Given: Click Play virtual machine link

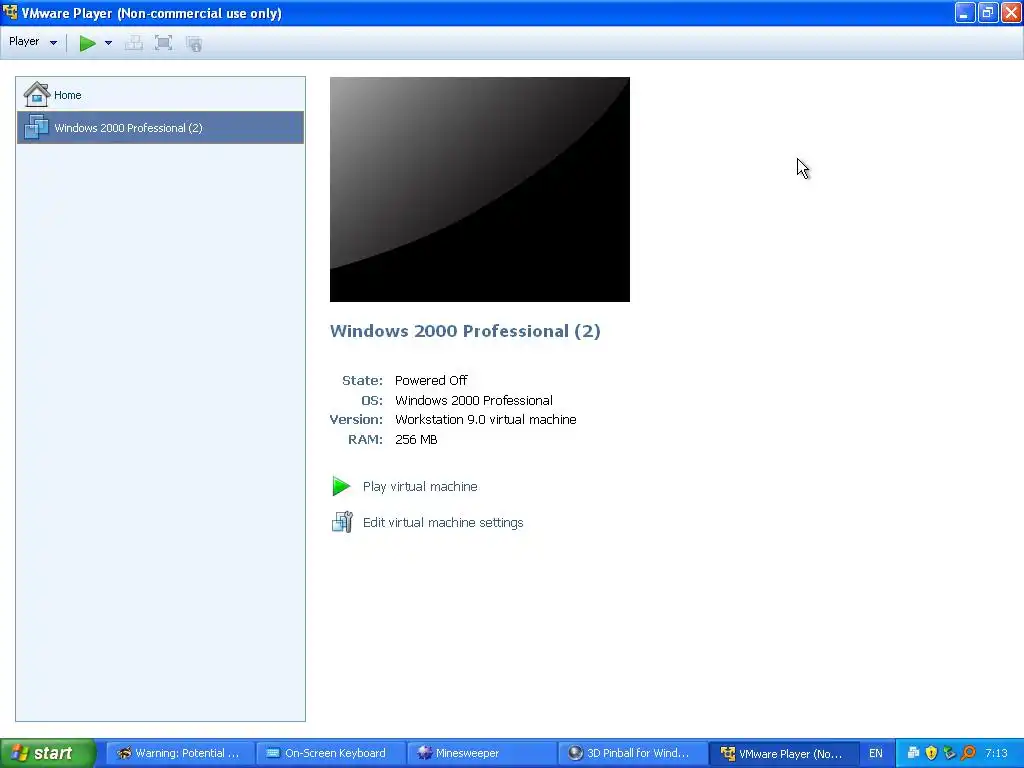Looking at the screenshot, I should click(420, 487).
